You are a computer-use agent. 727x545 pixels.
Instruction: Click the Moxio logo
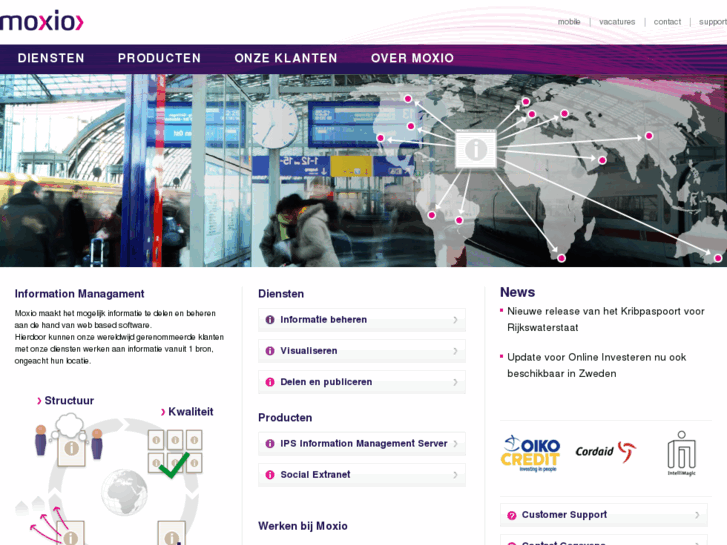(42, 21)
